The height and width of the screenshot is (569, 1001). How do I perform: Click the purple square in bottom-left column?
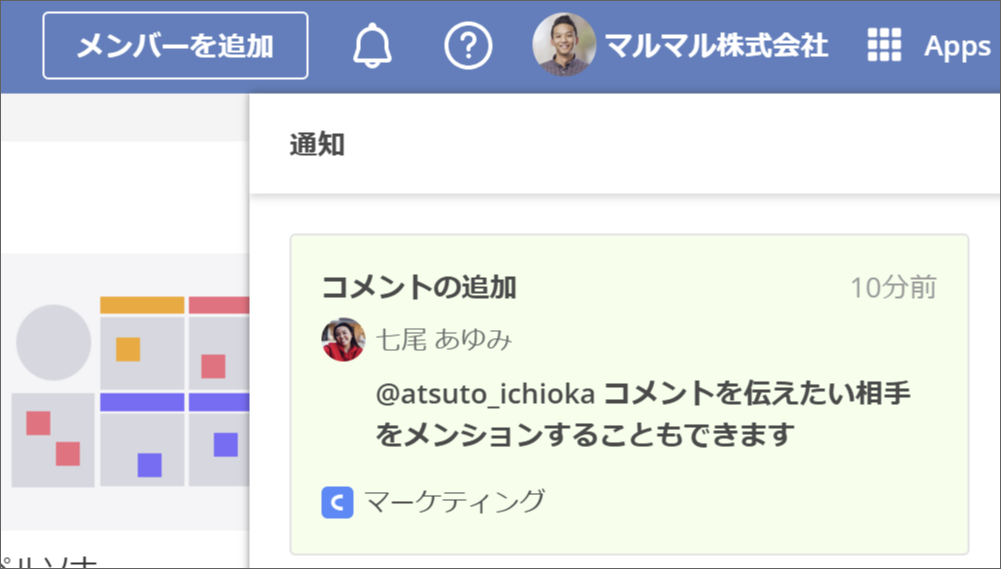[149, 465]
